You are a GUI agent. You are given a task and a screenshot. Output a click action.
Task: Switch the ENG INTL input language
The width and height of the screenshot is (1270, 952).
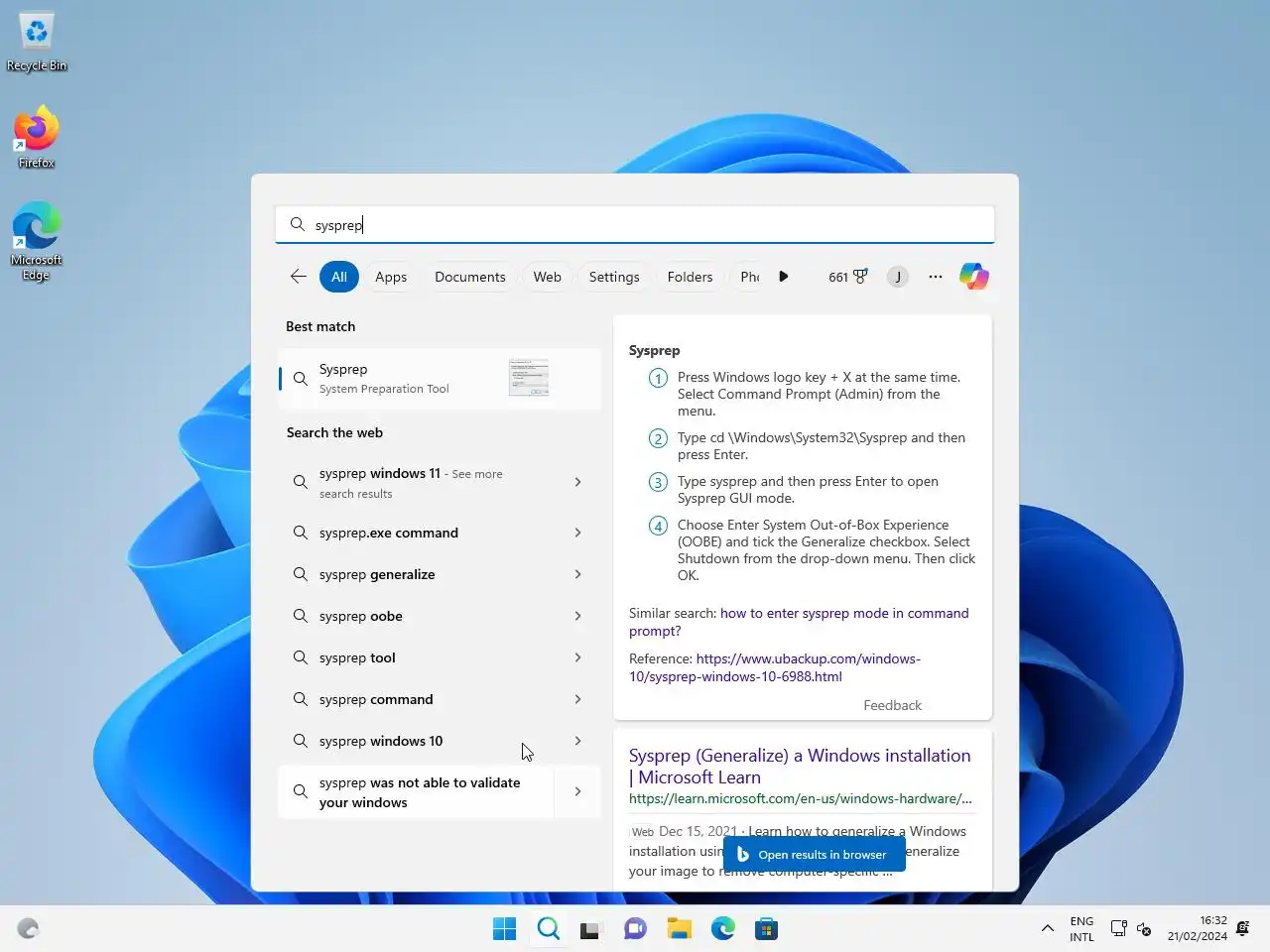tap(1081, 929)
